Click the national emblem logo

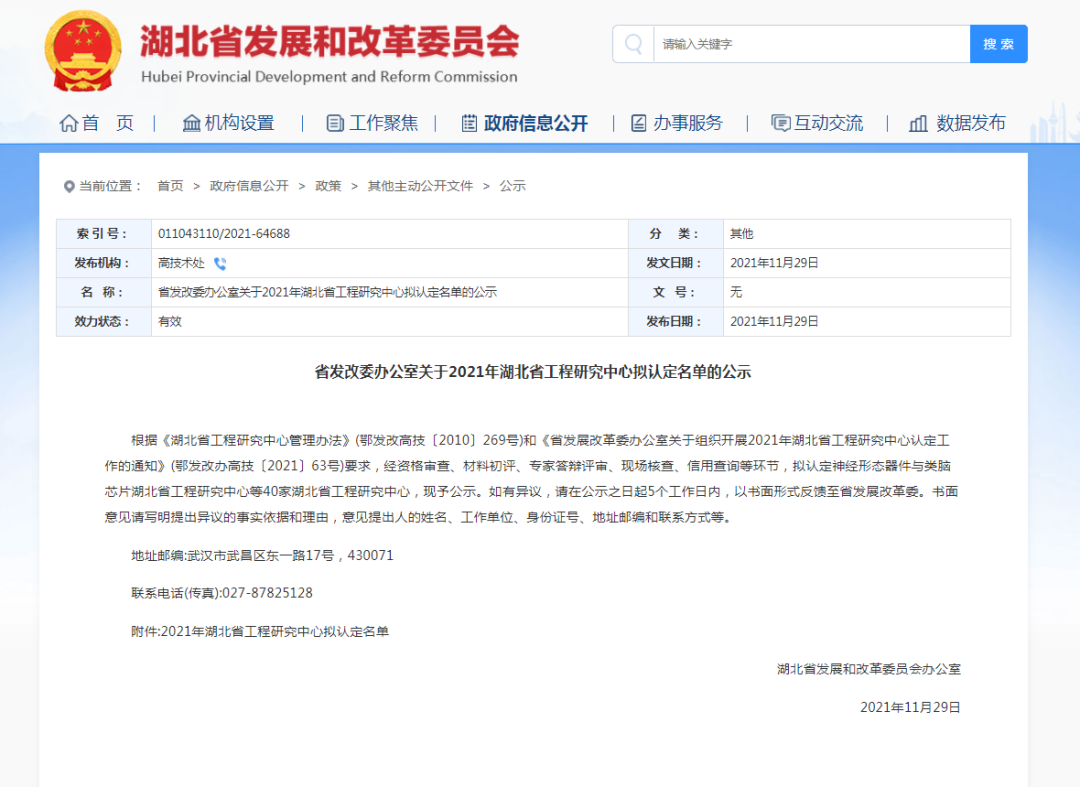(83, 51)
